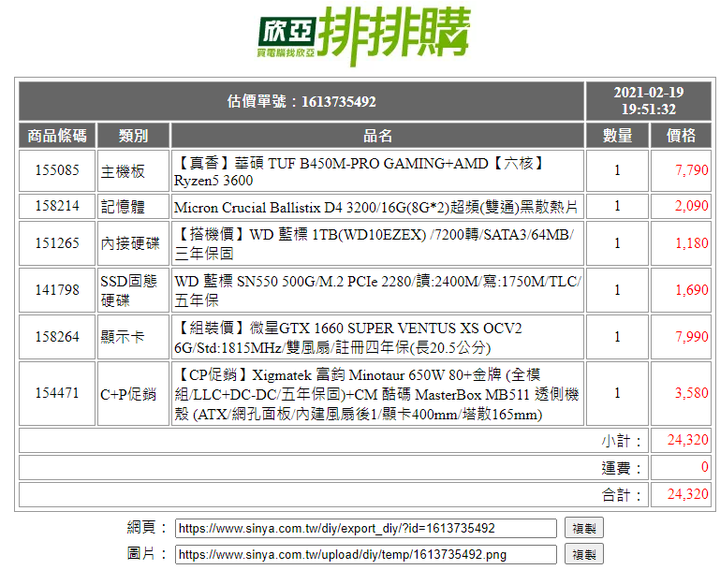720x570 pixels.
Task: Click the price 7,790
Action: (692, 170)
